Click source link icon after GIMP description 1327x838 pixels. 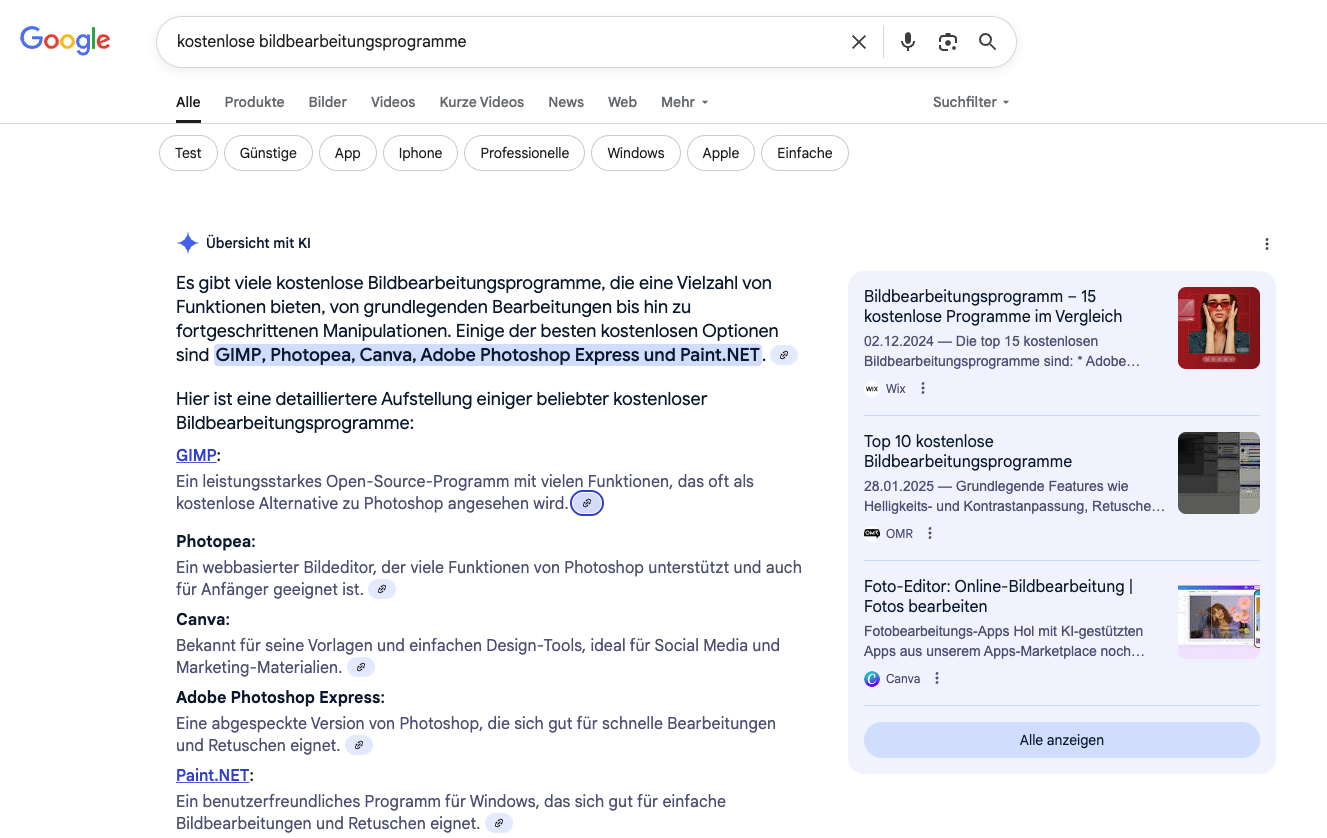coord(587,504)
